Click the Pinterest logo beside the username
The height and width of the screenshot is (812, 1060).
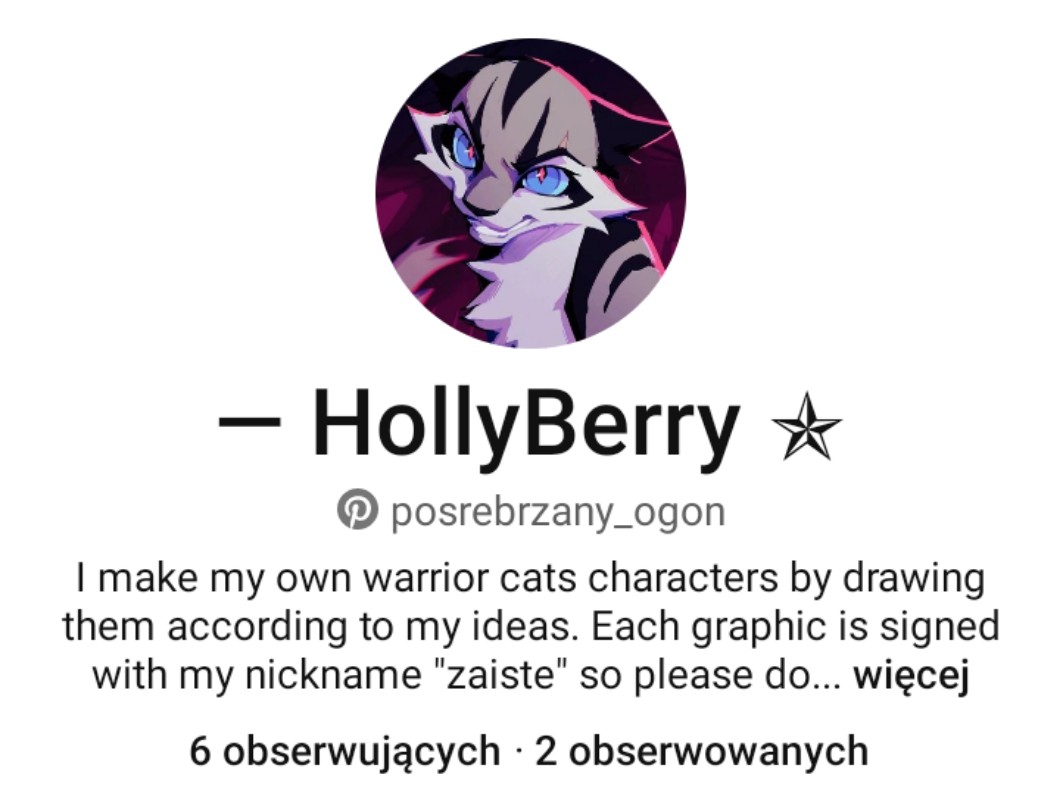tap(357, 509)
